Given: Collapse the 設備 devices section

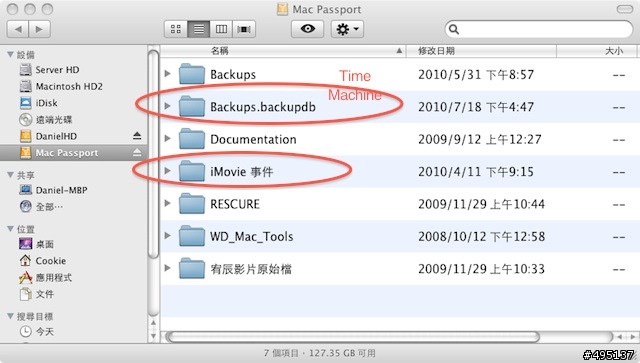Looking at the screenshot, I should 11,54.
